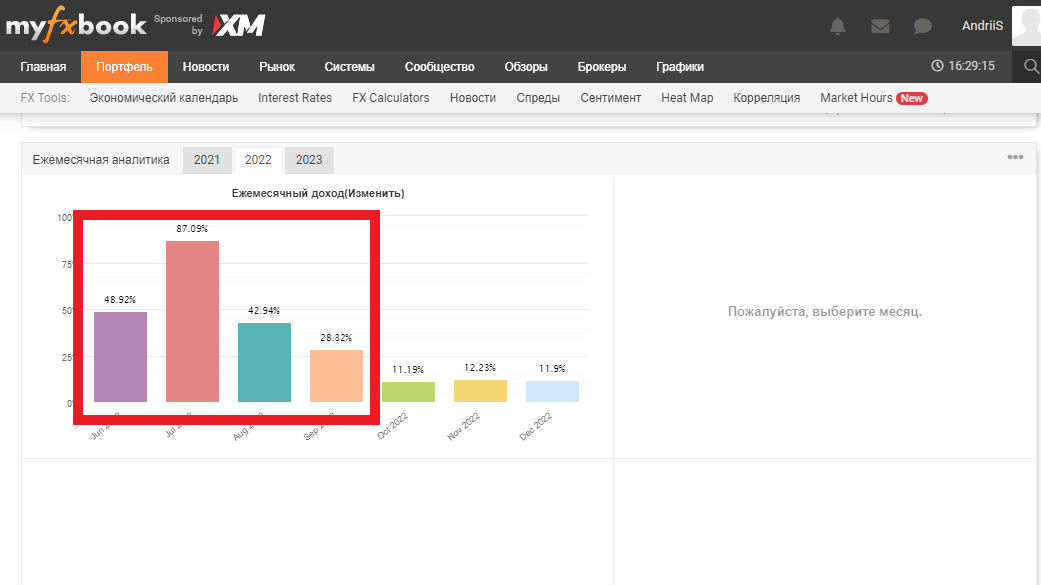Select the purple 48.92% bar

[x=120, y=357]
